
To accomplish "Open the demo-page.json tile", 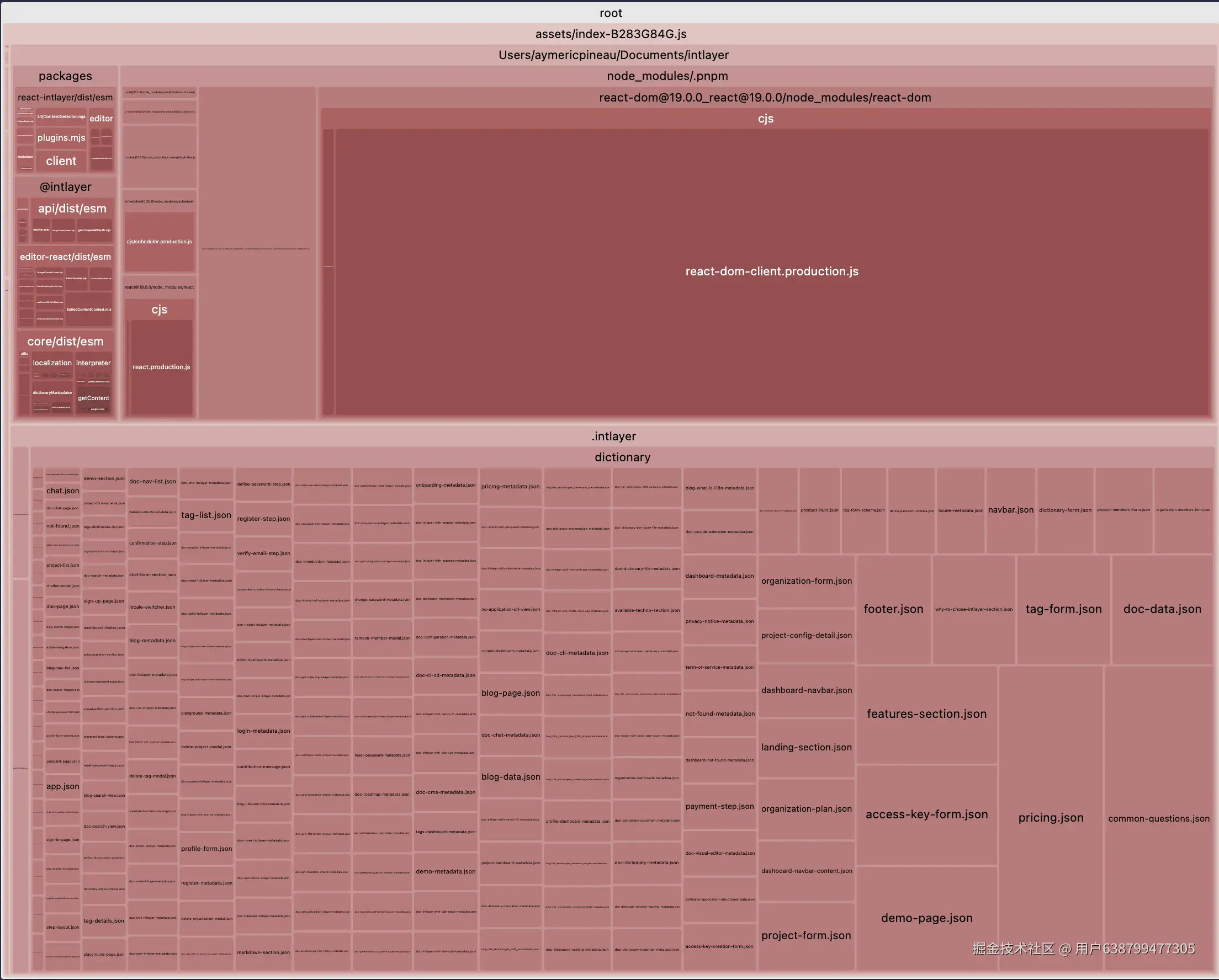I will click(x=926, y=918).
